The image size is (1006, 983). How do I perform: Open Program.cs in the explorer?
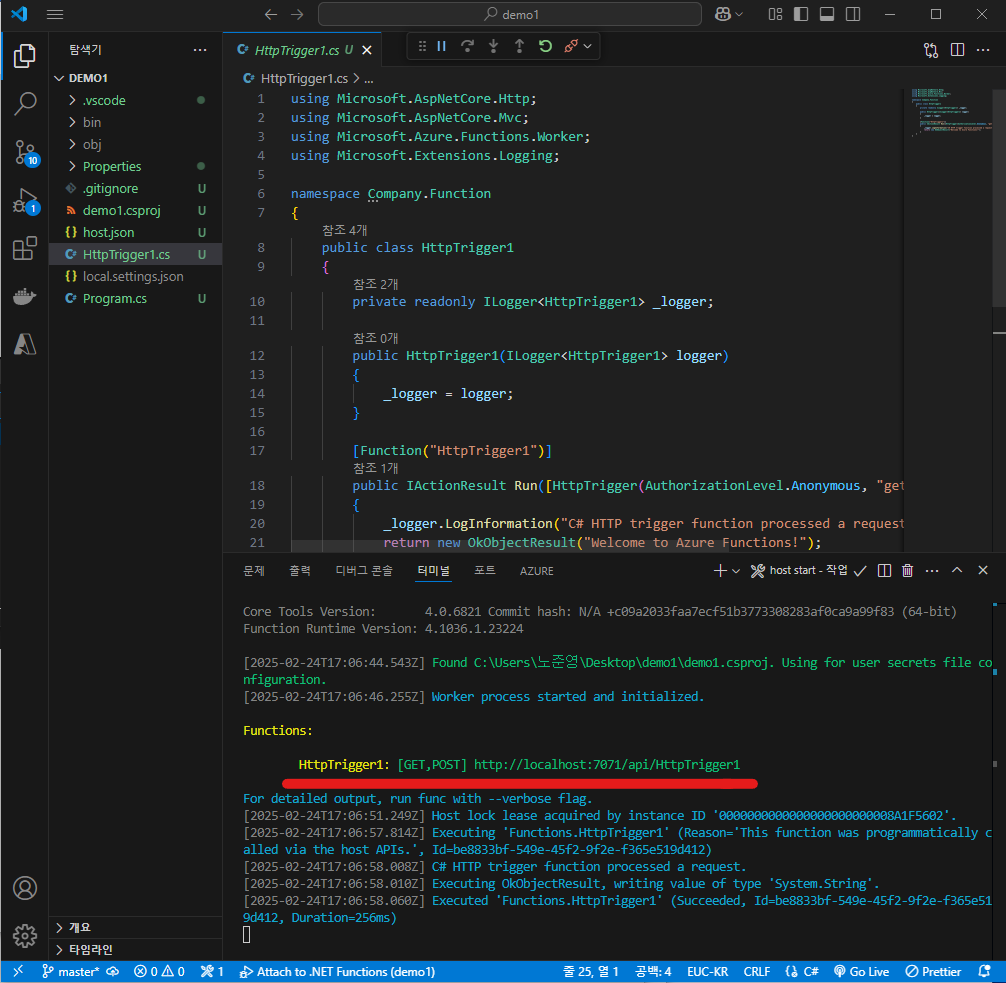tap(114, 298)
